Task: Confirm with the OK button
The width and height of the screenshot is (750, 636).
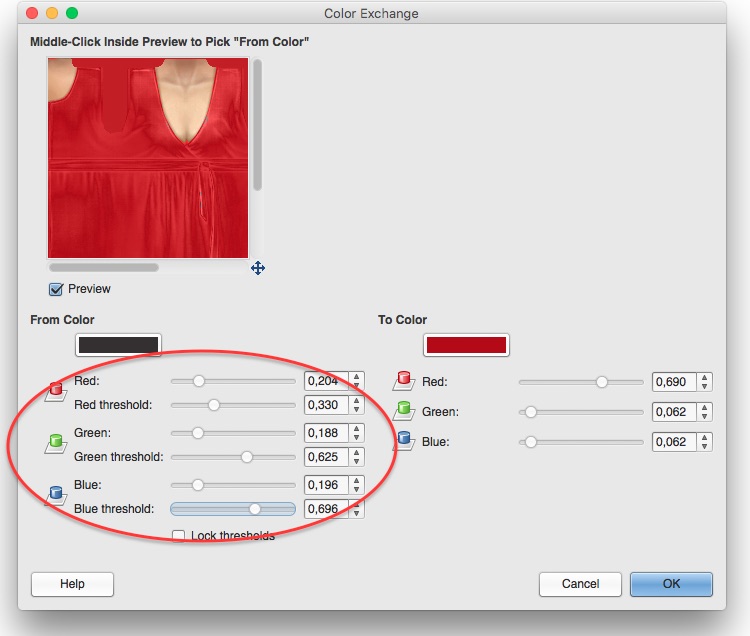Action: [671, 584]
